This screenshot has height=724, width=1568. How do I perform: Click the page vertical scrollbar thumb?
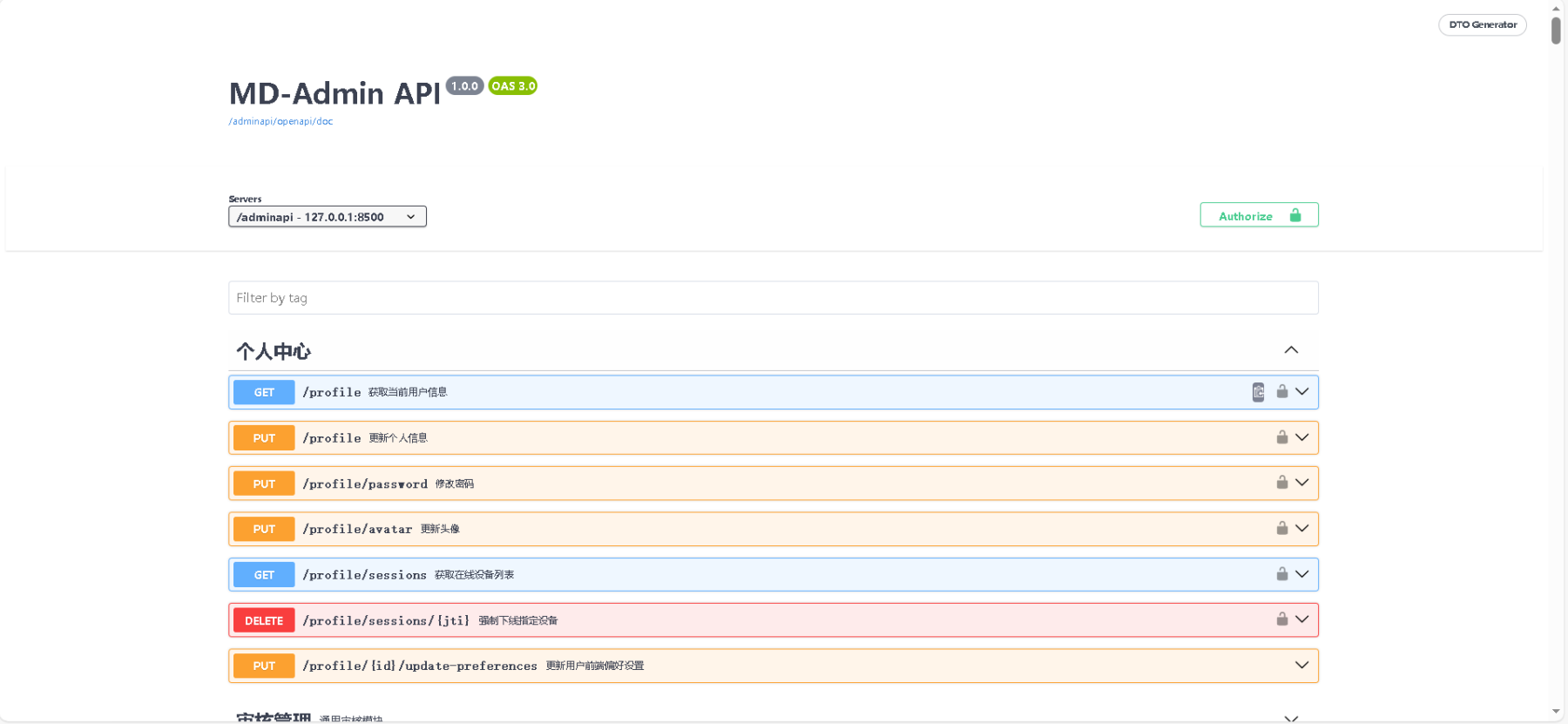pos(1556,30)
